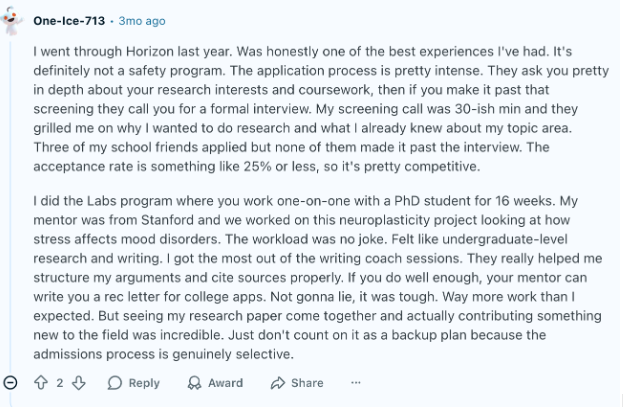Click the Reply speech bubble icon

tap(114, 383)
